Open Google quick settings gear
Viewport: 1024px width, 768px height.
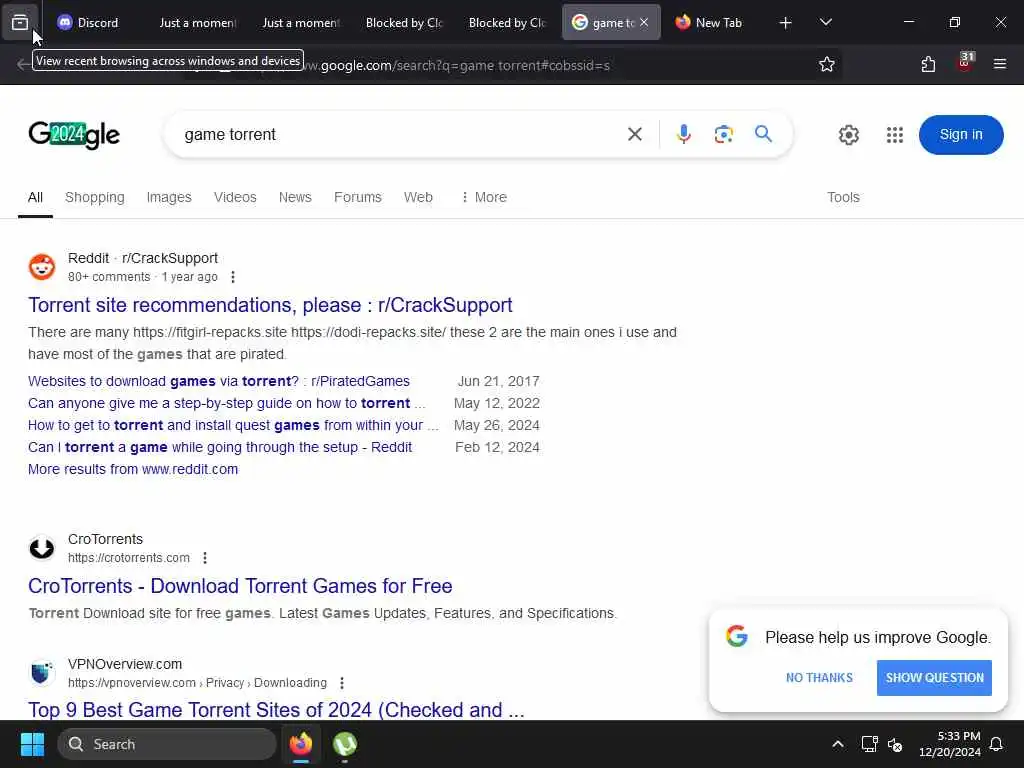(848, 135)
